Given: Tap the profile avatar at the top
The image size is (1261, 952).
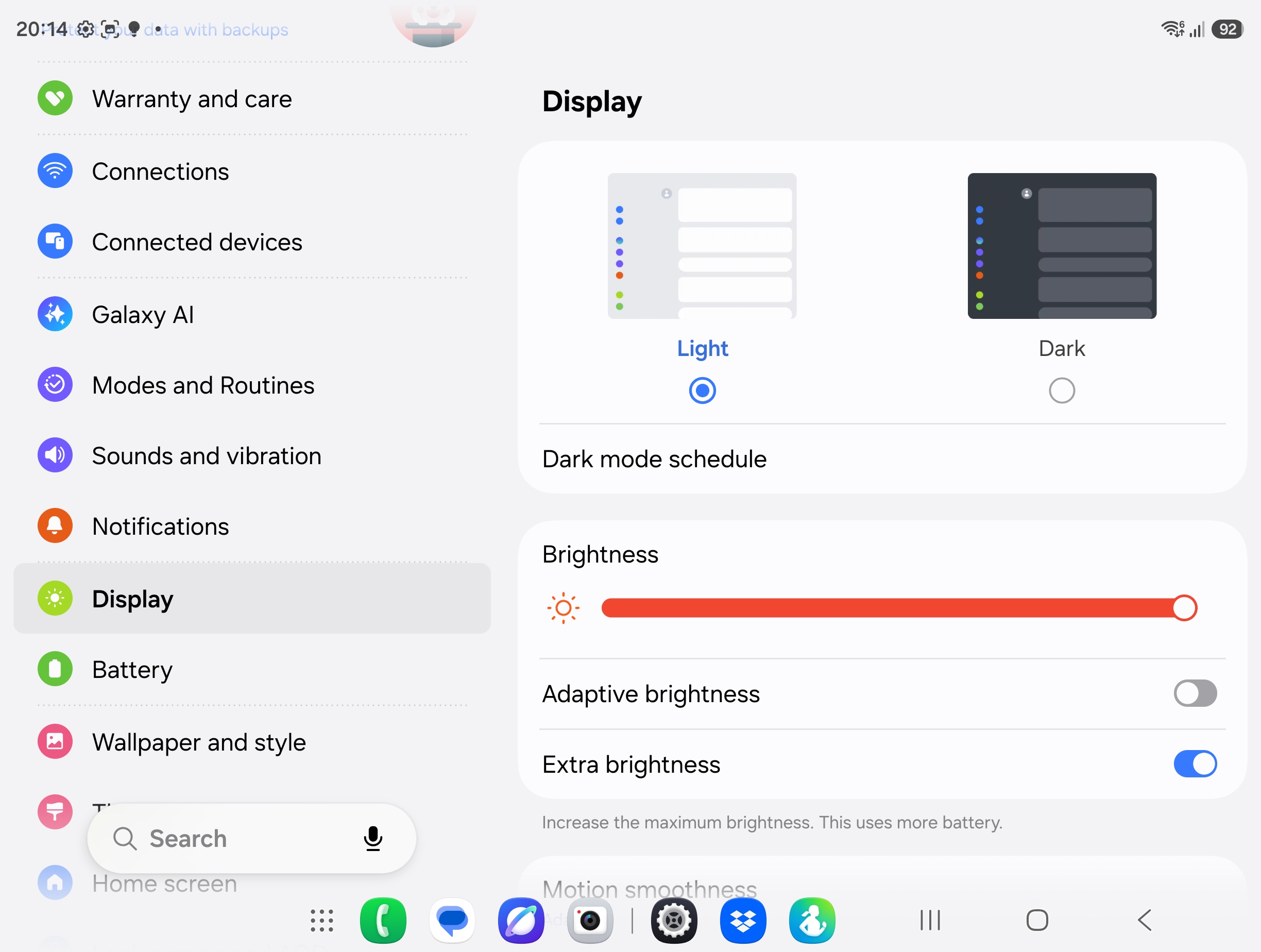Looking at the screenshot, I should click(433, 22).
